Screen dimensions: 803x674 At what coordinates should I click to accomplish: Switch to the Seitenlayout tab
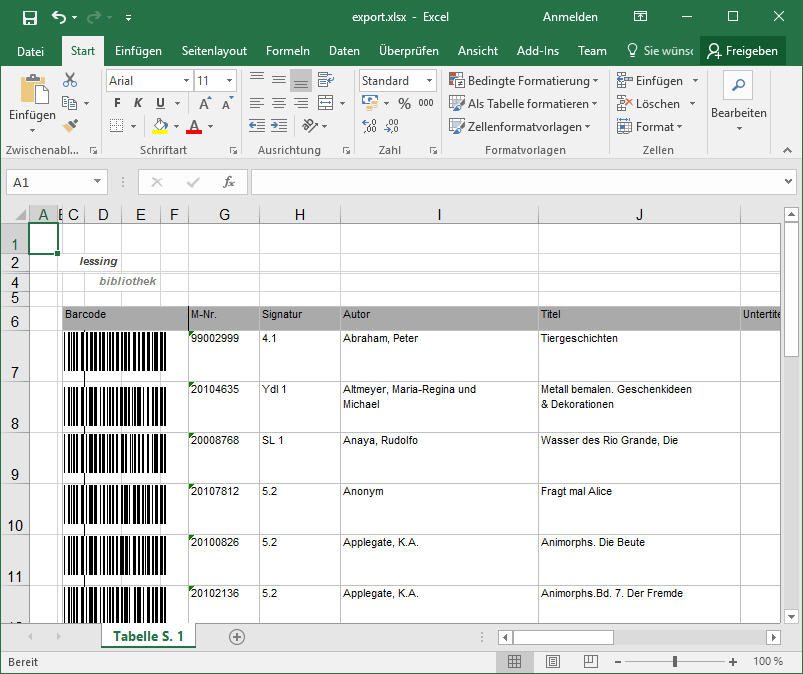(214, 51)
